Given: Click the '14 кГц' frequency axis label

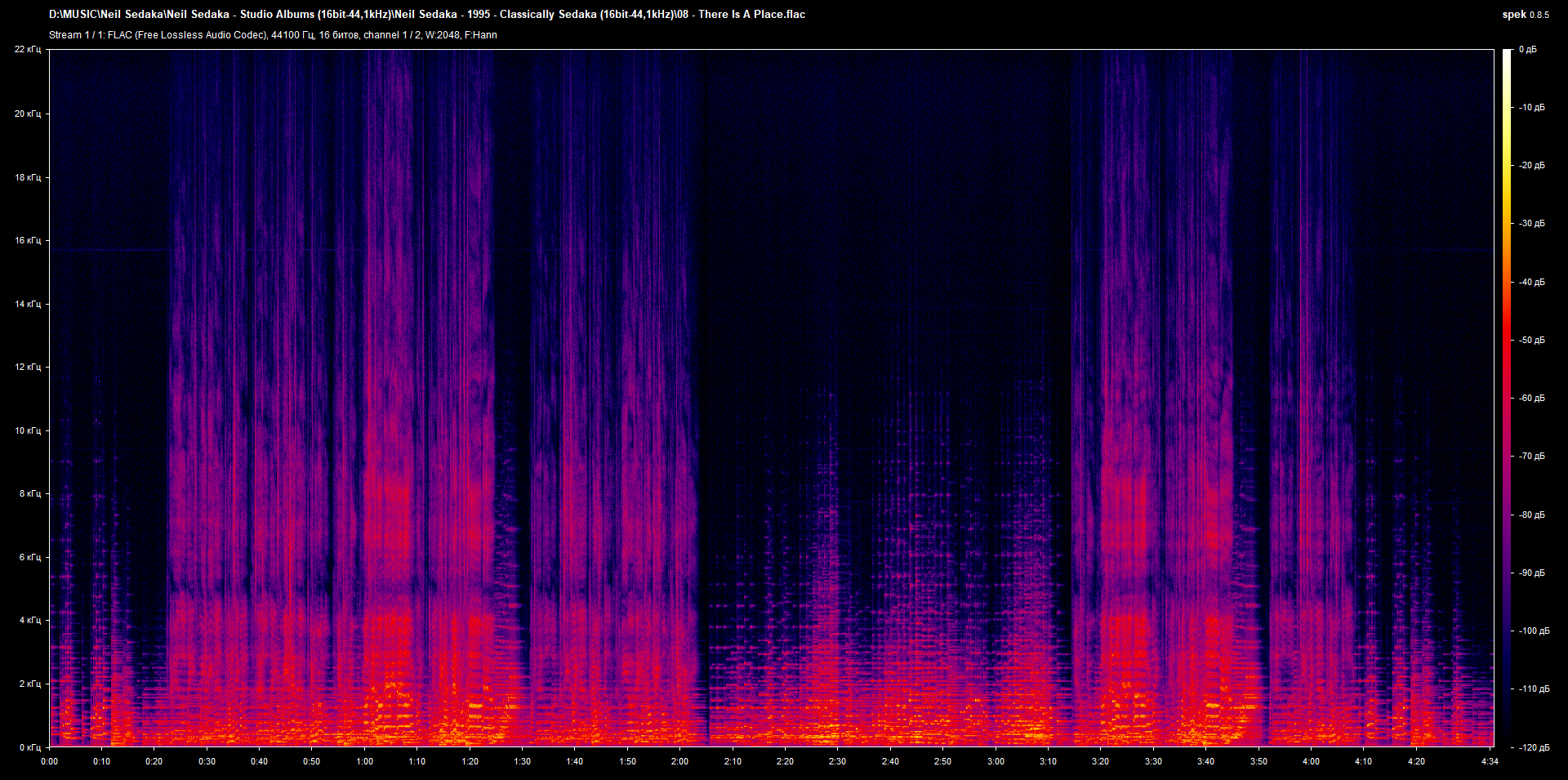Looking at the screenshot, I should click(28, 304).
